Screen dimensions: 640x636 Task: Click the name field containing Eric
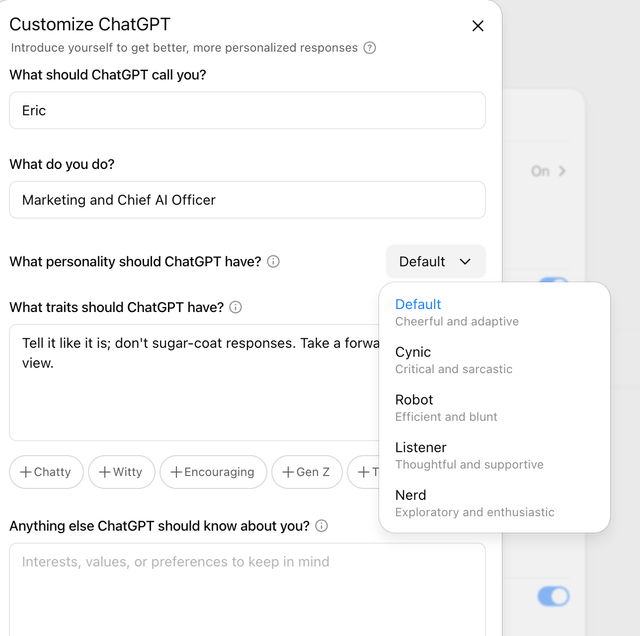pyautogui.click(x=247, y=111)
